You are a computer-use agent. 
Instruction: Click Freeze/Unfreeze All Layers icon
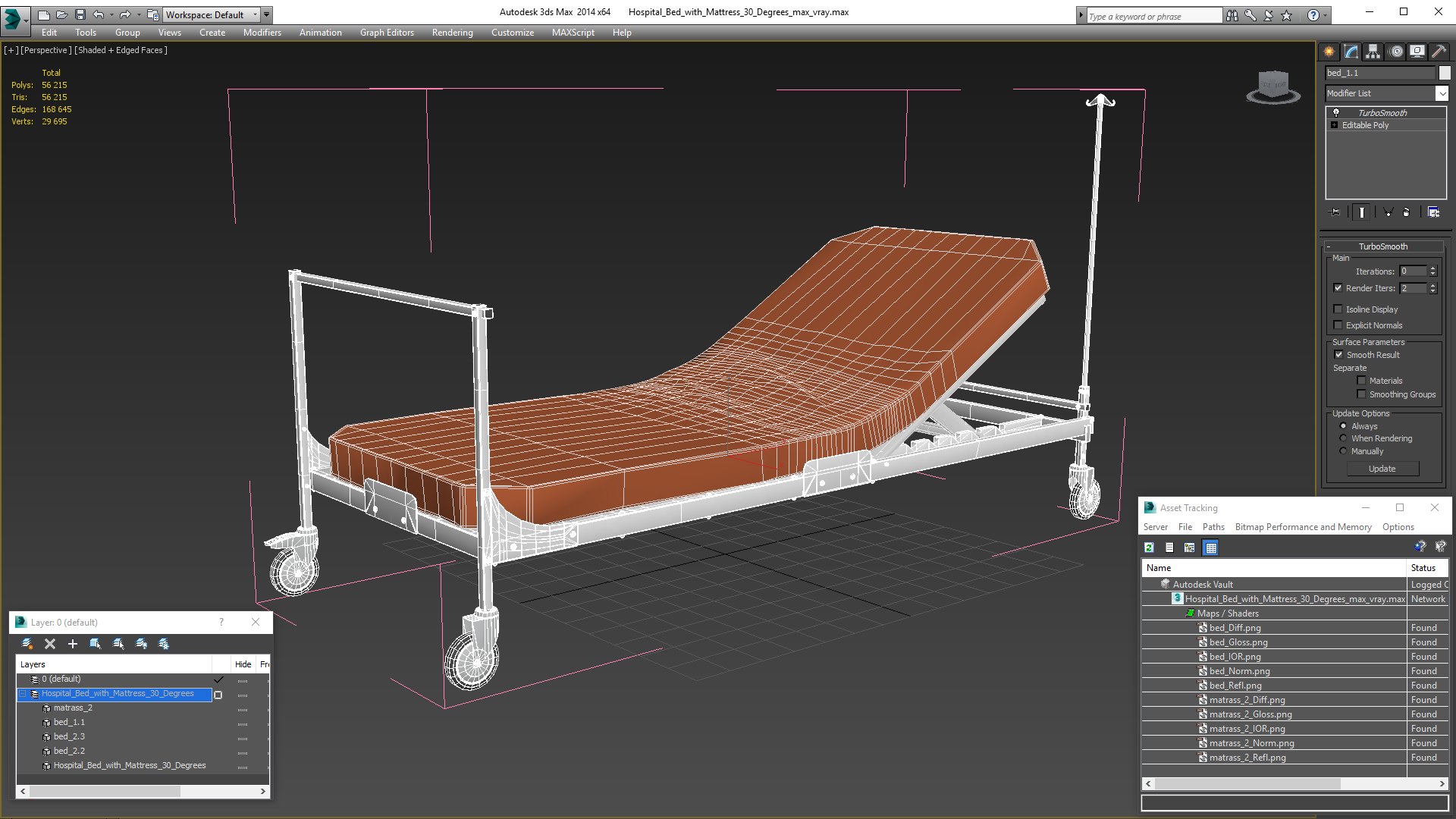coord(164,644)
